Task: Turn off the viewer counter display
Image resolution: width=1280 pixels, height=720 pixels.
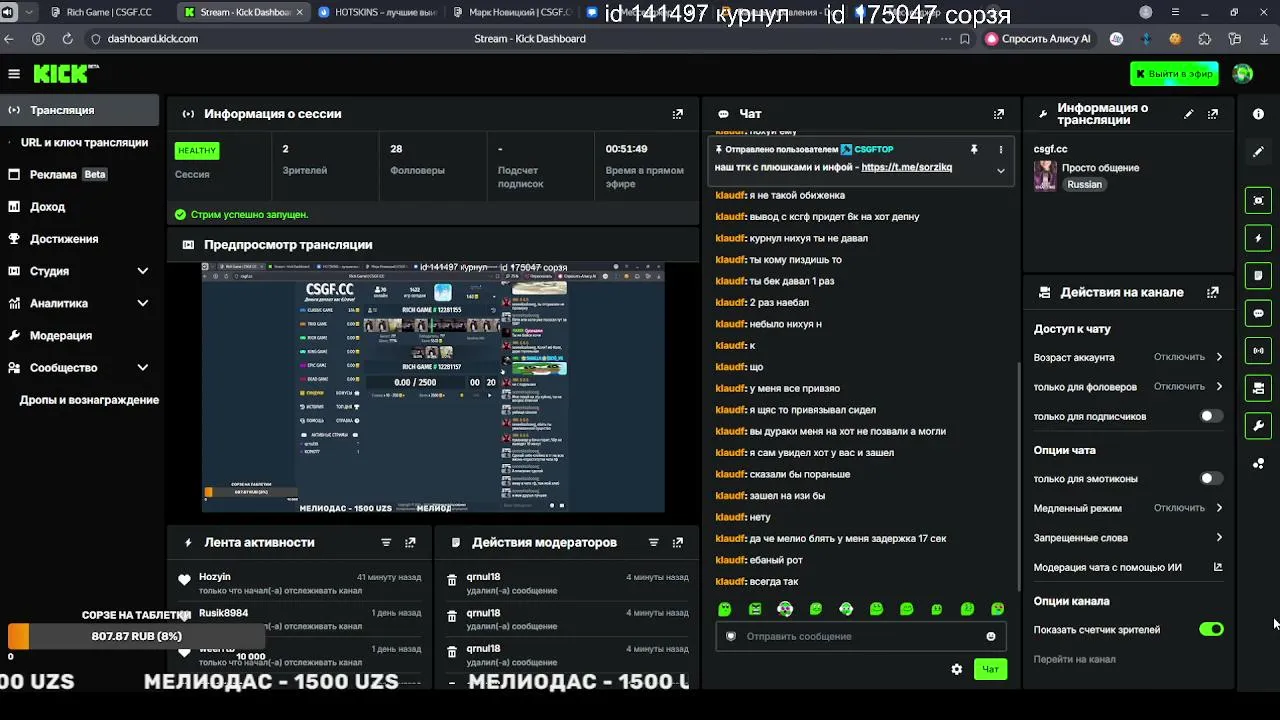Action: (1211, 629)
